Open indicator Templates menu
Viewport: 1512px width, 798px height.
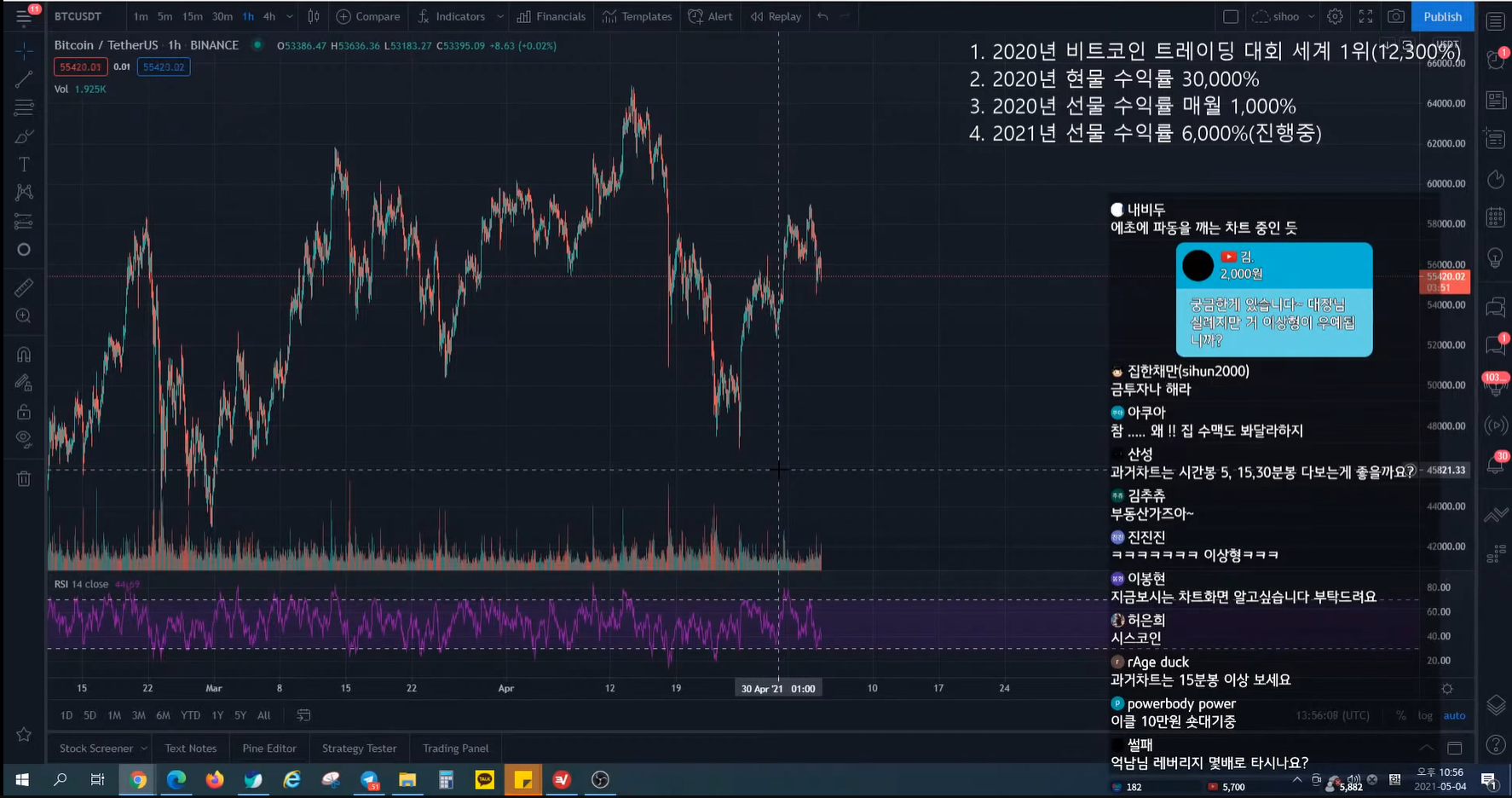637,16
